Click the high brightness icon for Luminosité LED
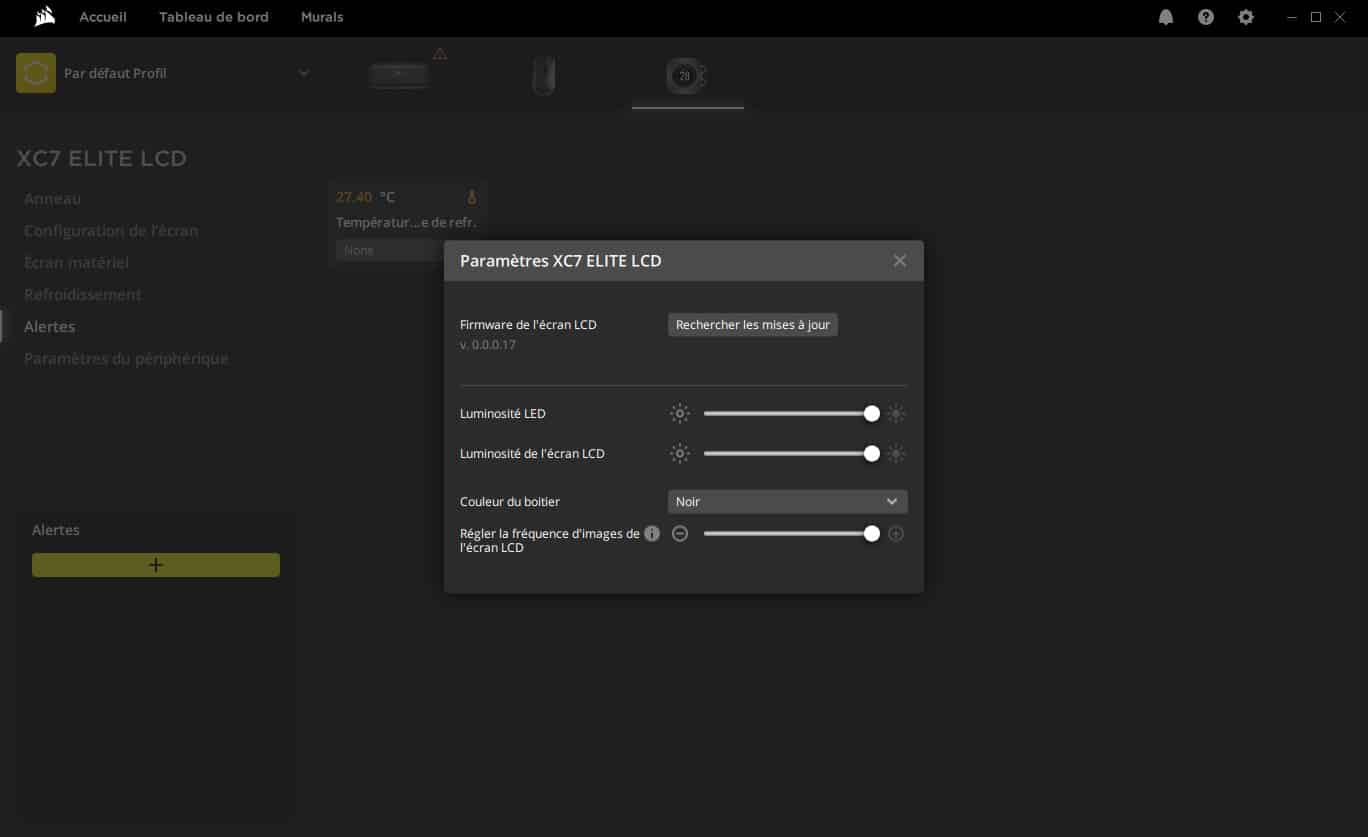The height and width of the screenshot is (837, 1368). tap(896, 414)
